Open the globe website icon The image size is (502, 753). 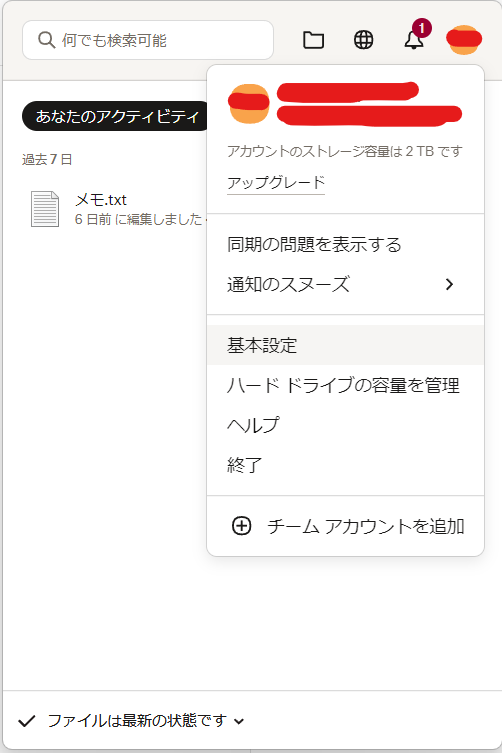point(364,40)
